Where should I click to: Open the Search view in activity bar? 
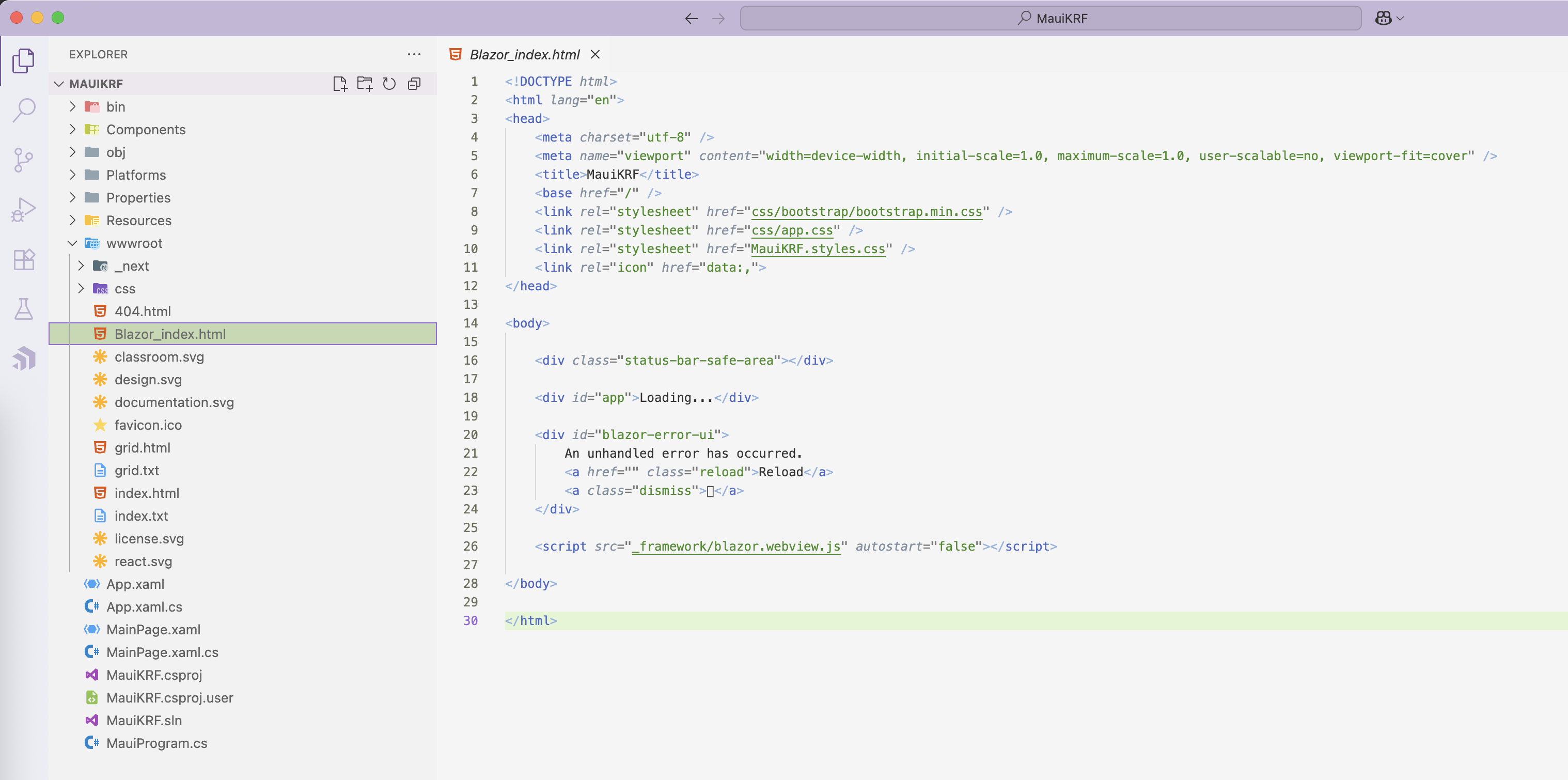point(24,110)
